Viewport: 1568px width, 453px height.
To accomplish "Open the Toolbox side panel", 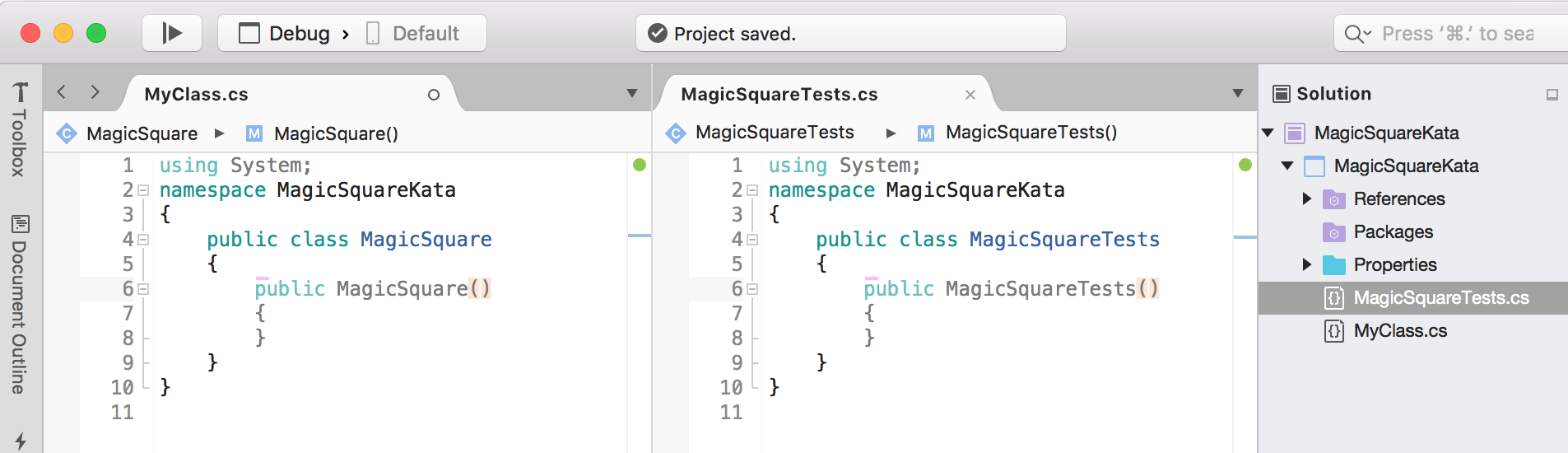I will pyautogui.click(x=20, y=130).
